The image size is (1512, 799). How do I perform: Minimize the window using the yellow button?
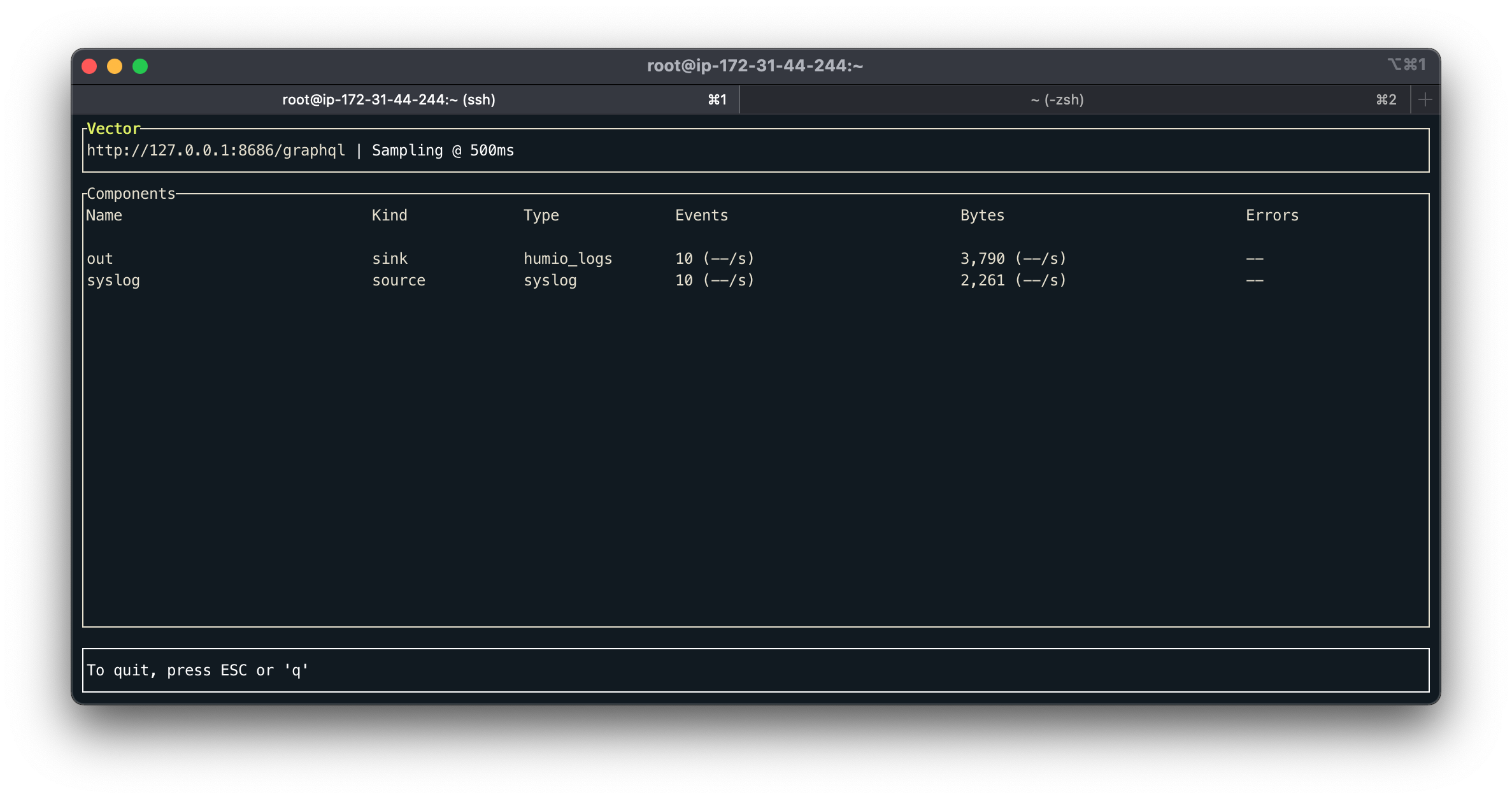[x=115, y=66]
